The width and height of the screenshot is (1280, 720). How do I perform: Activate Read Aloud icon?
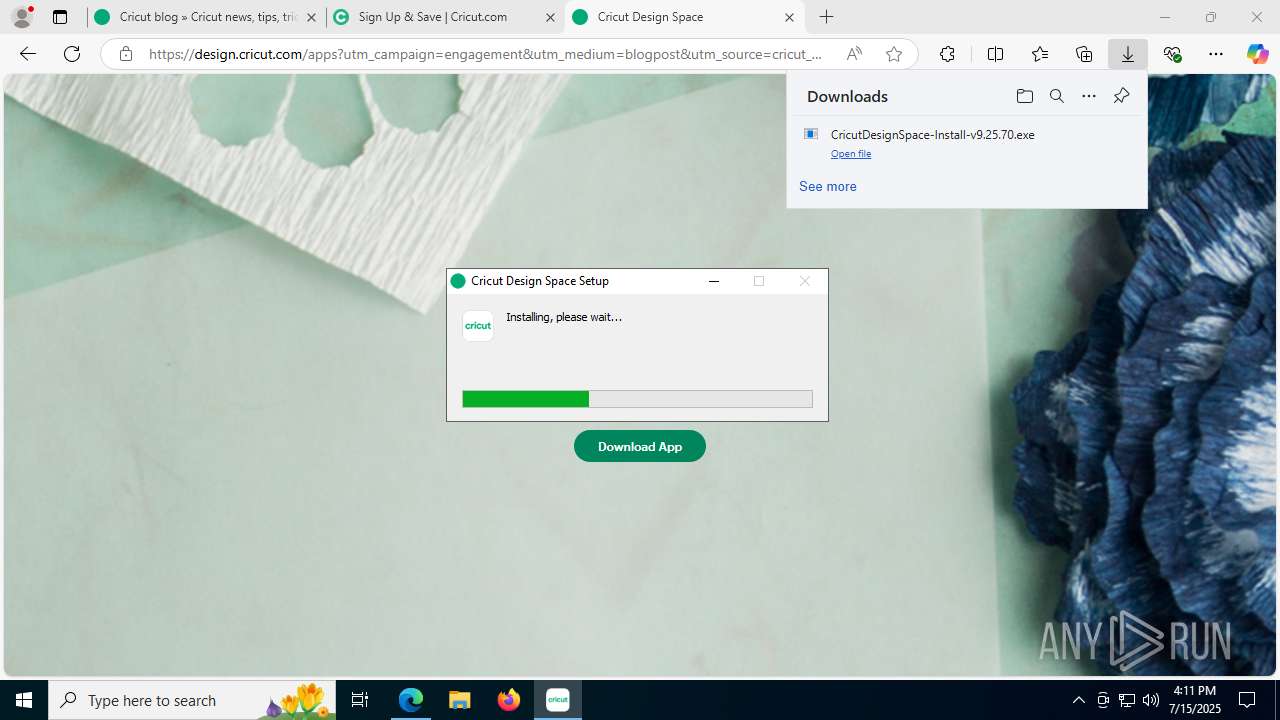(x=854, y=54)
